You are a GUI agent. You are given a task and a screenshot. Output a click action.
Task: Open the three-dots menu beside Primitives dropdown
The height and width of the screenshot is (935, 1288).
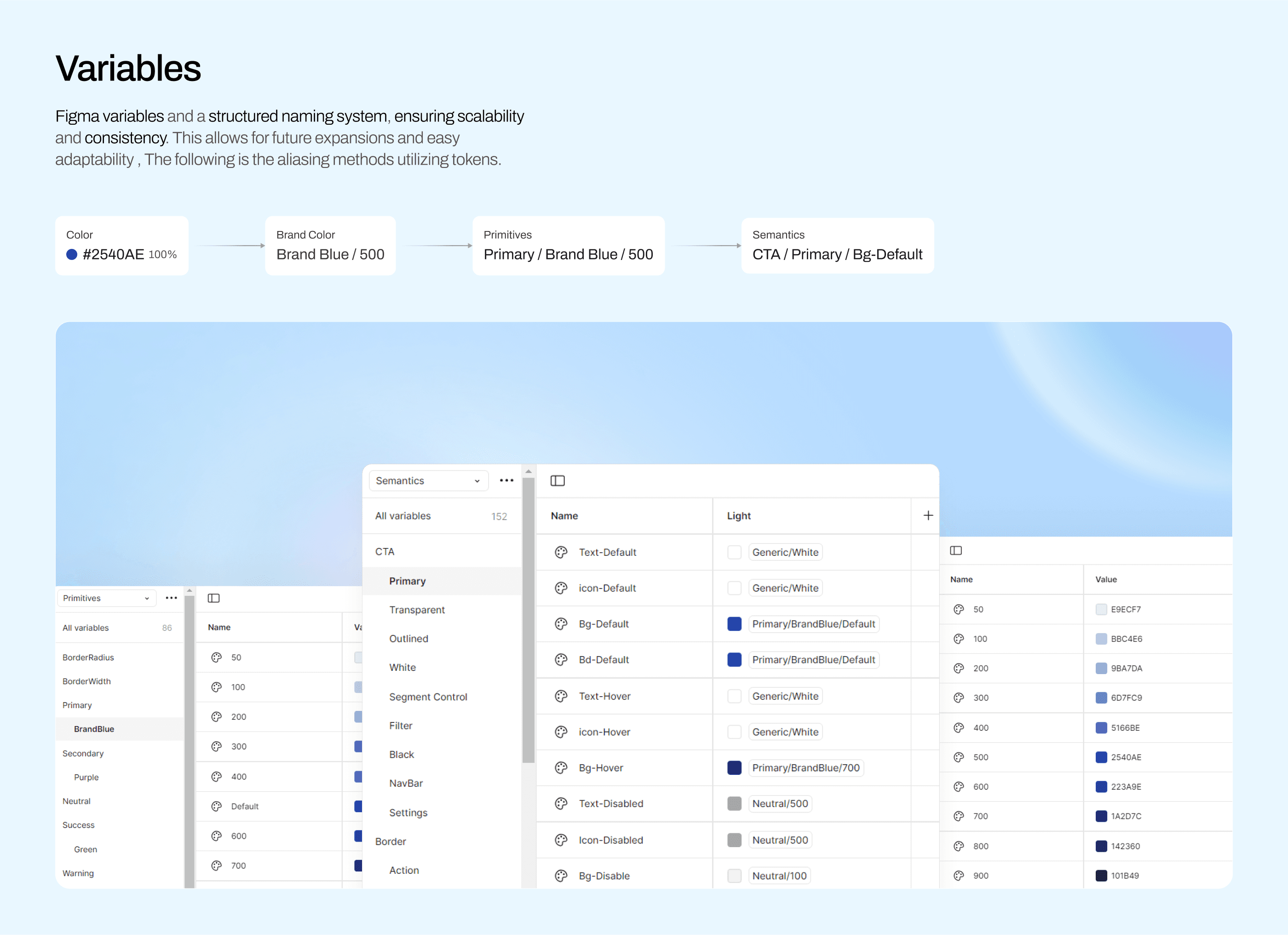[x=171, y=598]
